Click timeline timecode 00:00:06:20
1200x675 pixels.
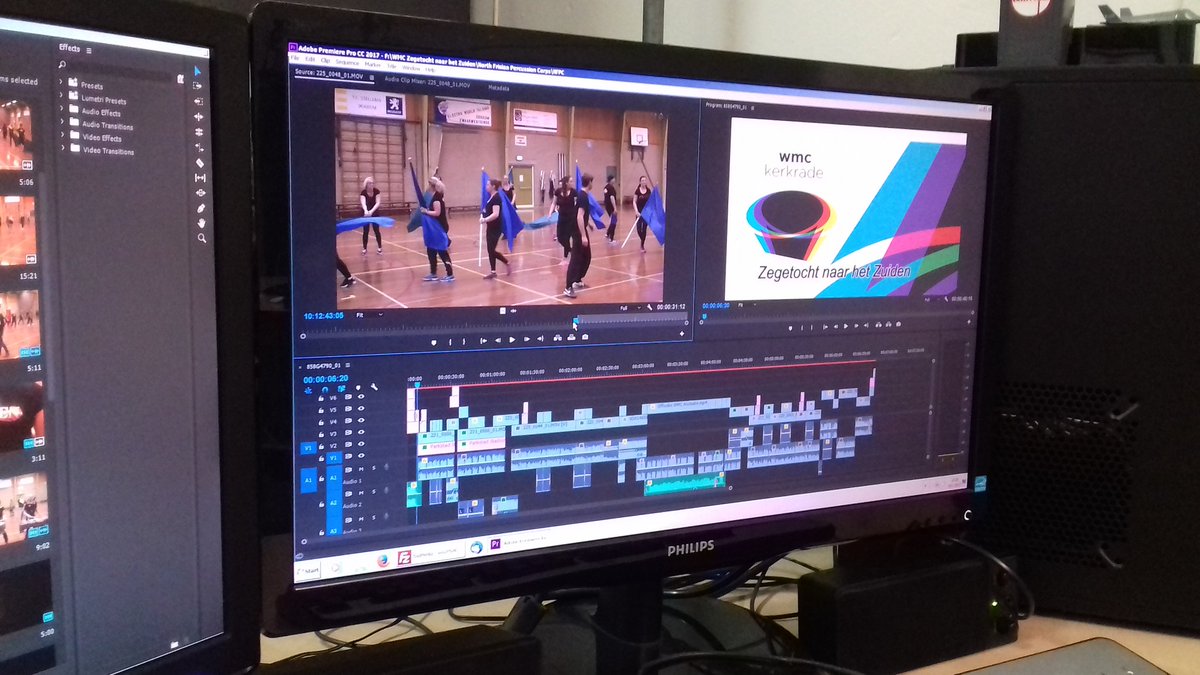pos(326,379)
